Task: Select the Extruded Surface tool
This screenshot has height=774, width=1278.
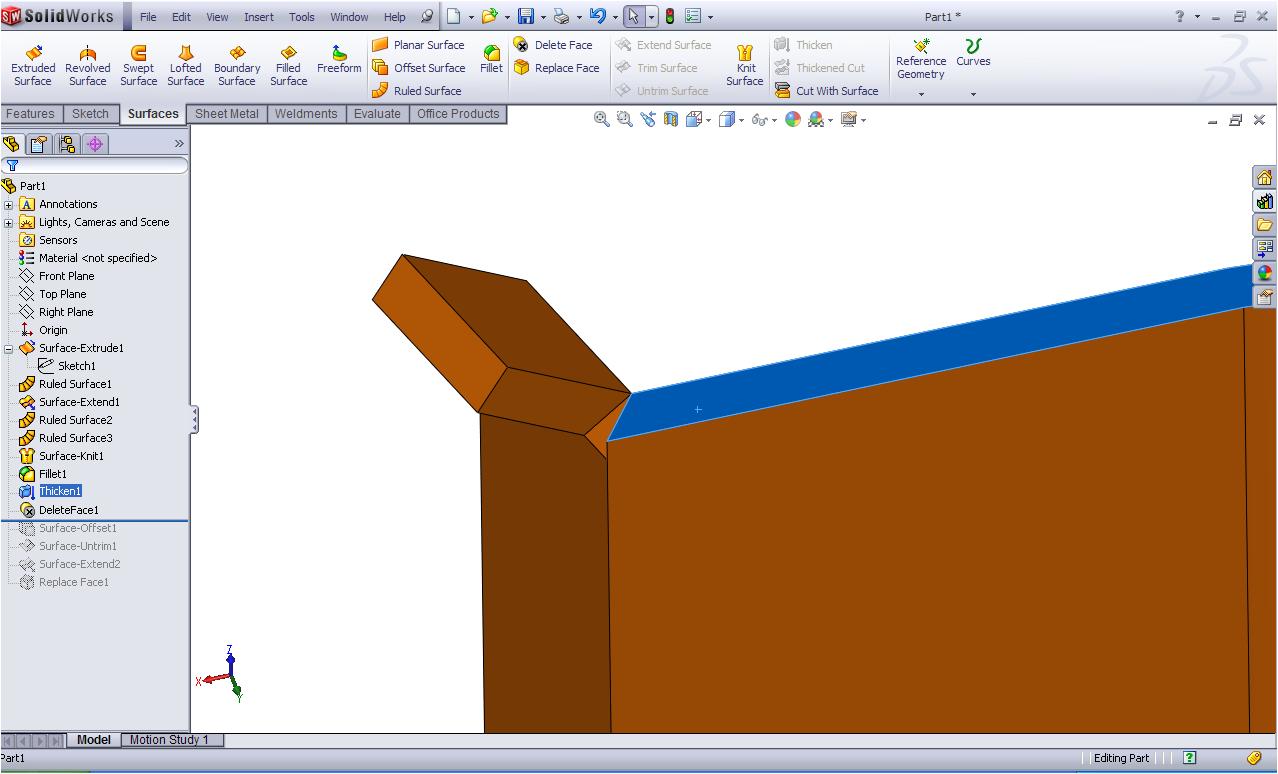Action: click(x=33, y=66)
